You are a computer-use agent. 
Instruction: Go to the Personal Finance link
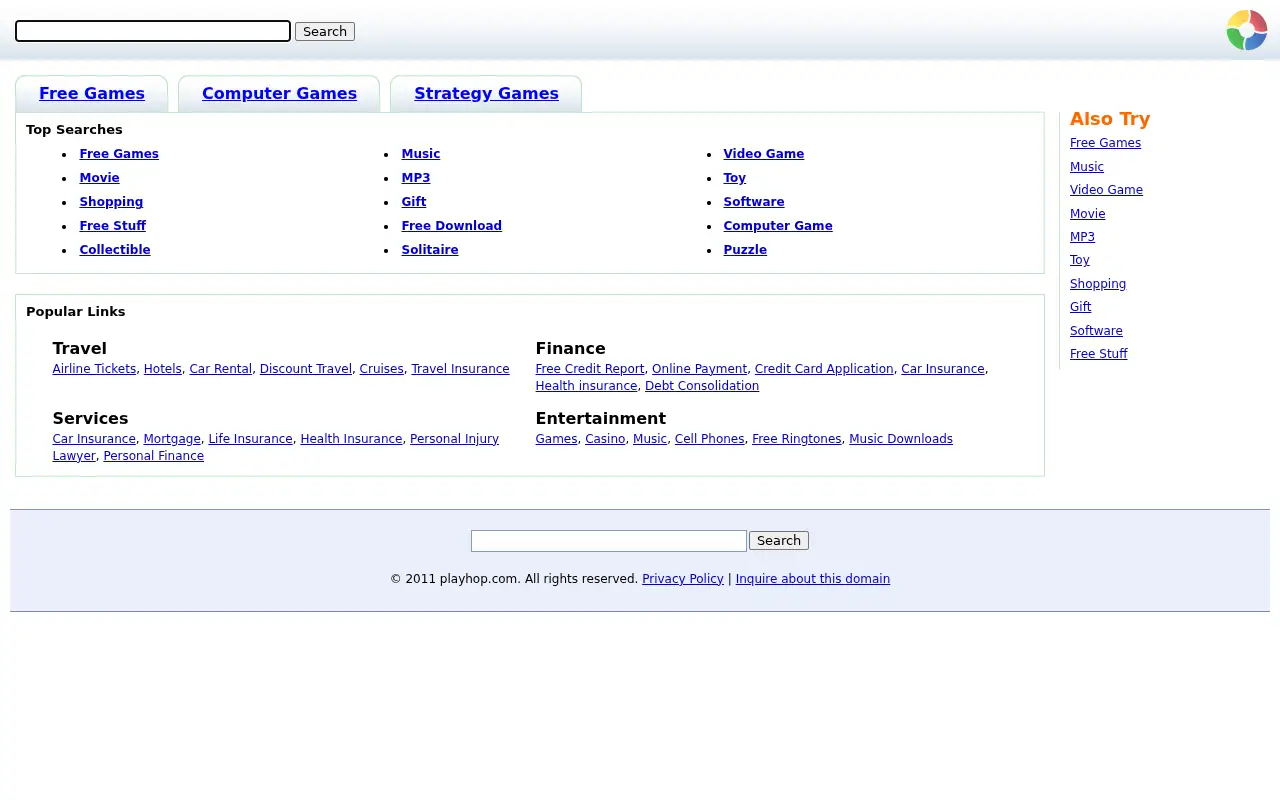point(154,456)
